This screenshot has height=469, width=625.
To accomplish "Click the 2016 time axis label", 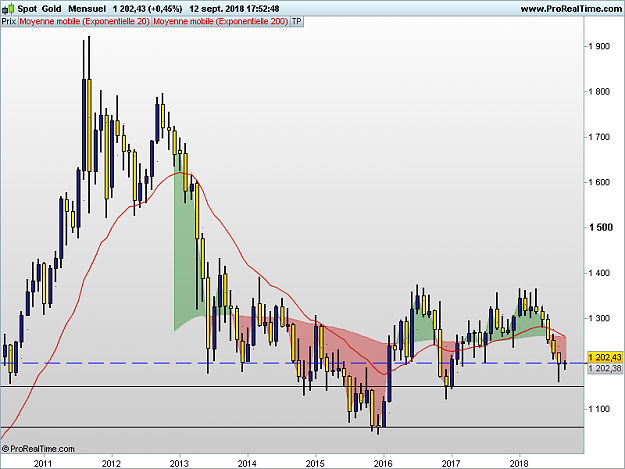I will (383, 463).
